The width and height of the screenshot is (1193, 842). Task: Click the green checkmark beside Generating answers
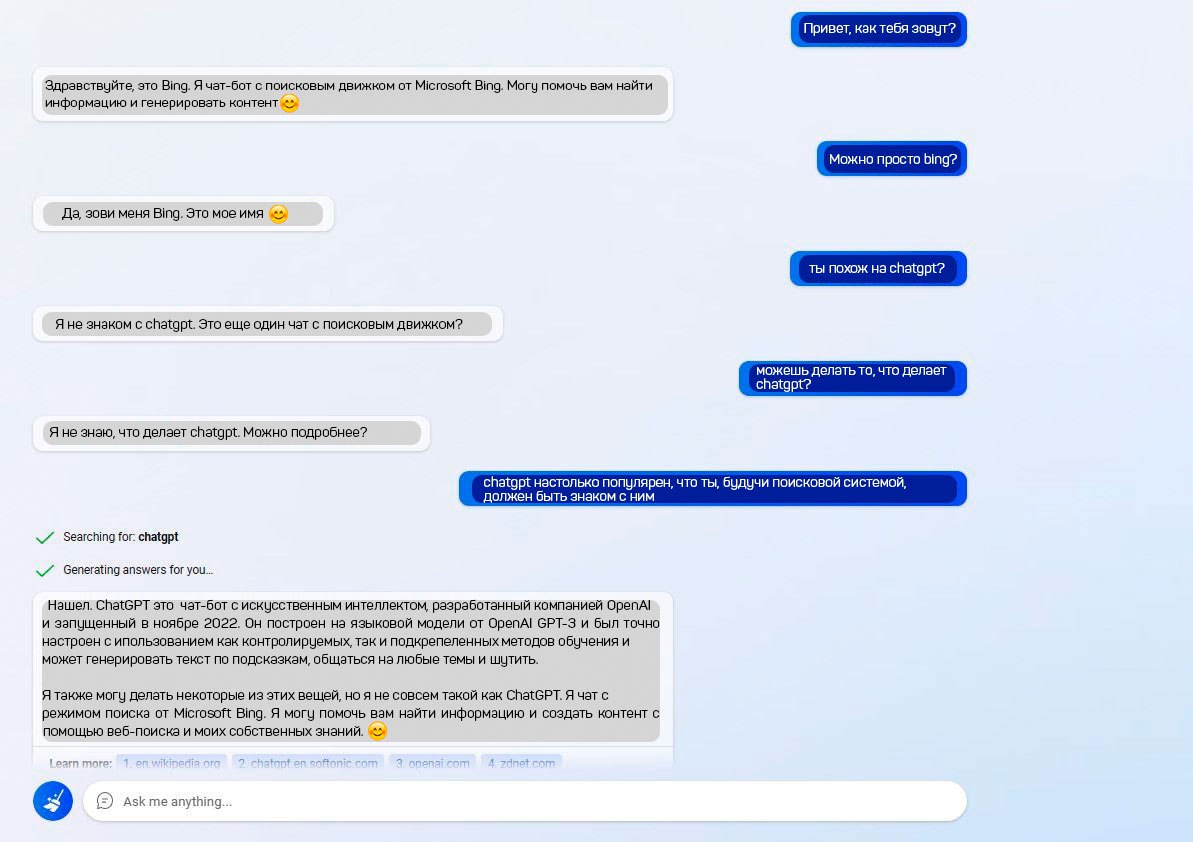(x=45, y=570)
